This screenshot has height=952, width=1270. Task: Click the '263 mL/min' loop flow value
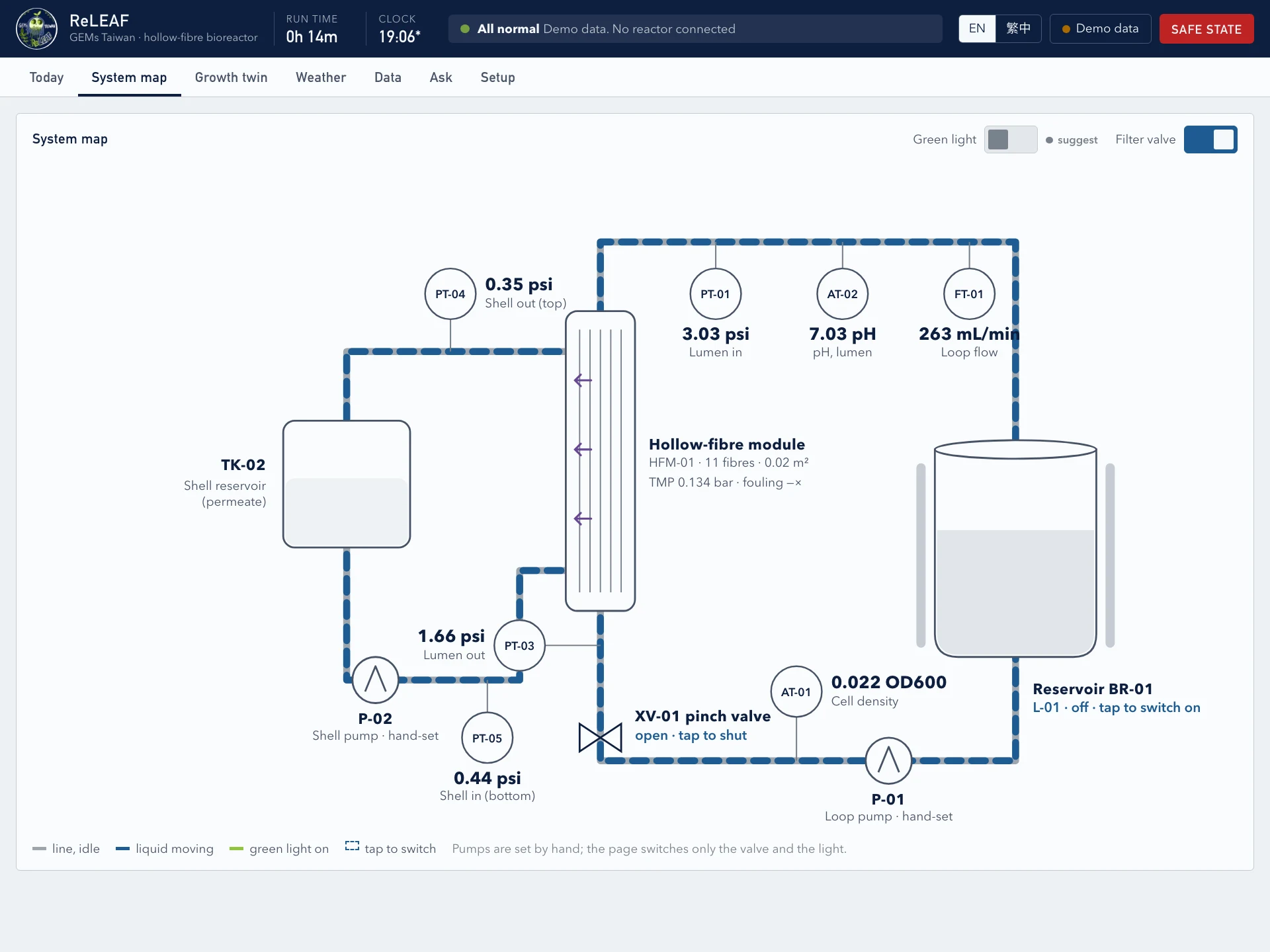(969, 334)
